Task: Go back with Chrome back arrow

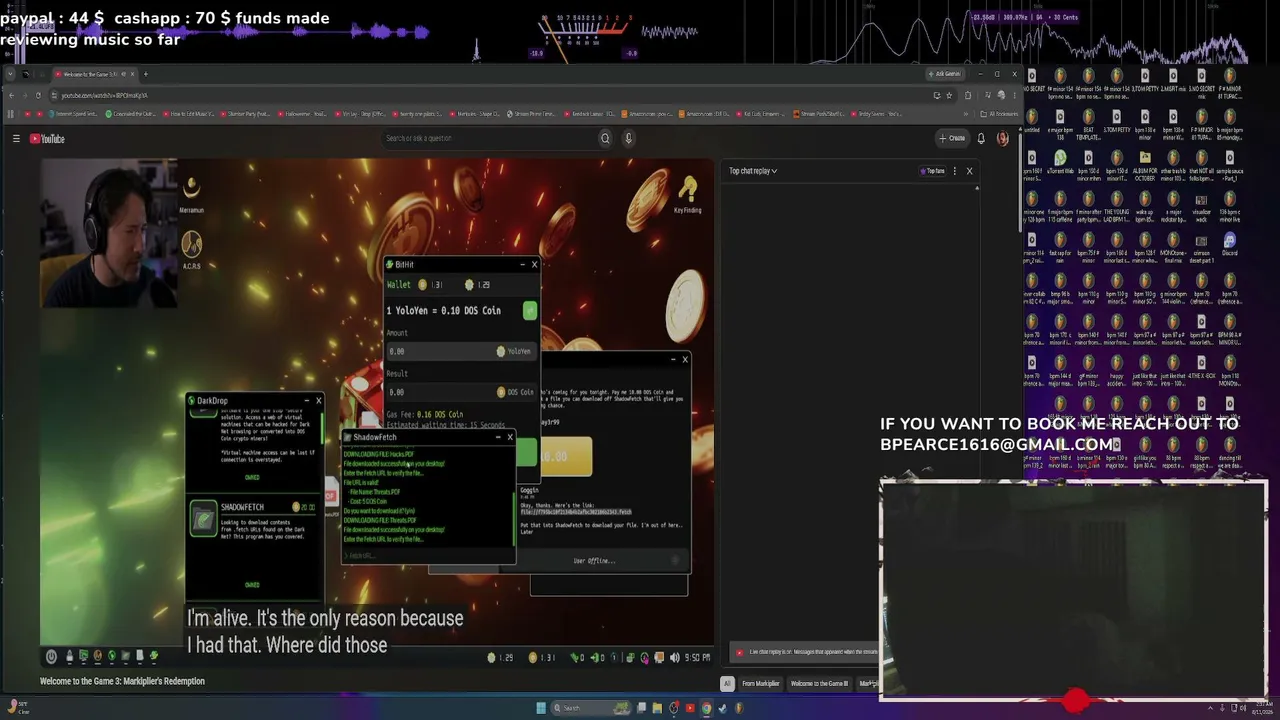Action: (11, 95)
